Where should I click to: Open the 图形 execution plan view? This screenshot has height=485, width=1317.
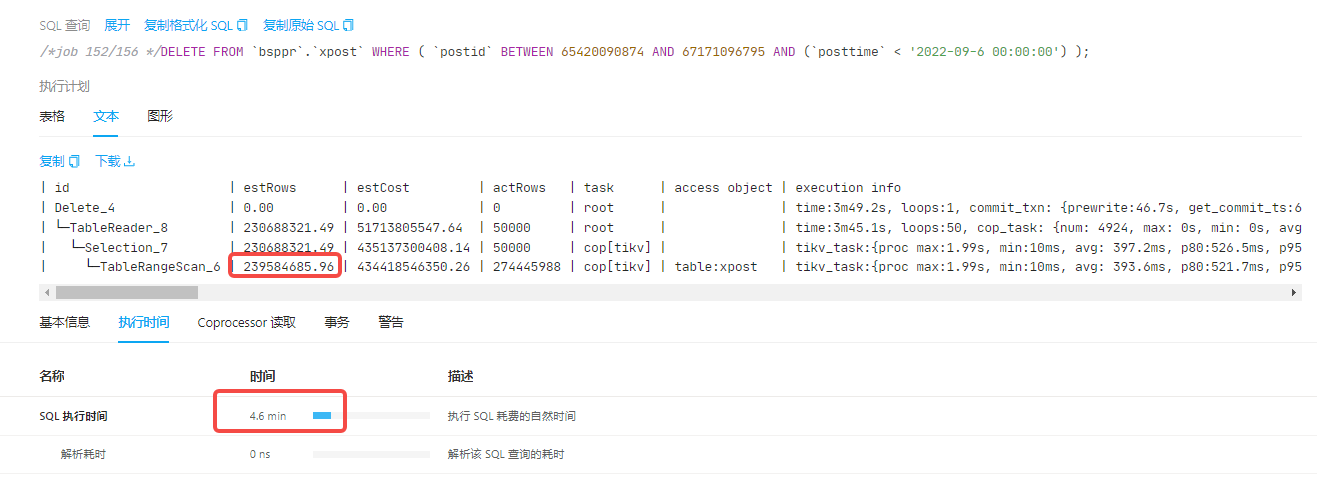click(160, 116)
